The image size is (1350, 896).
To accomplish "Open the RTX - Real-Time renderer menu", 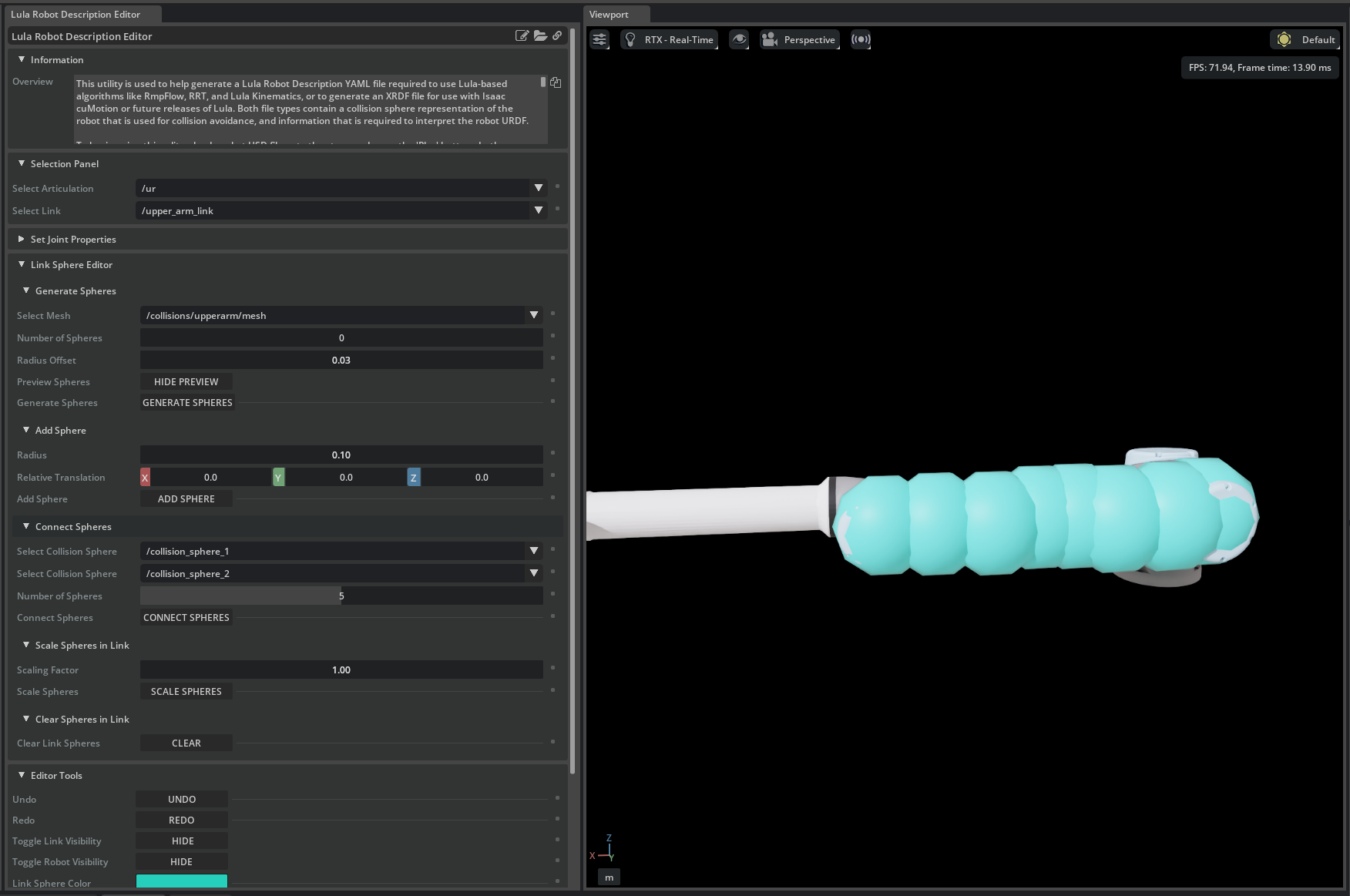I will tap(669, 39).
